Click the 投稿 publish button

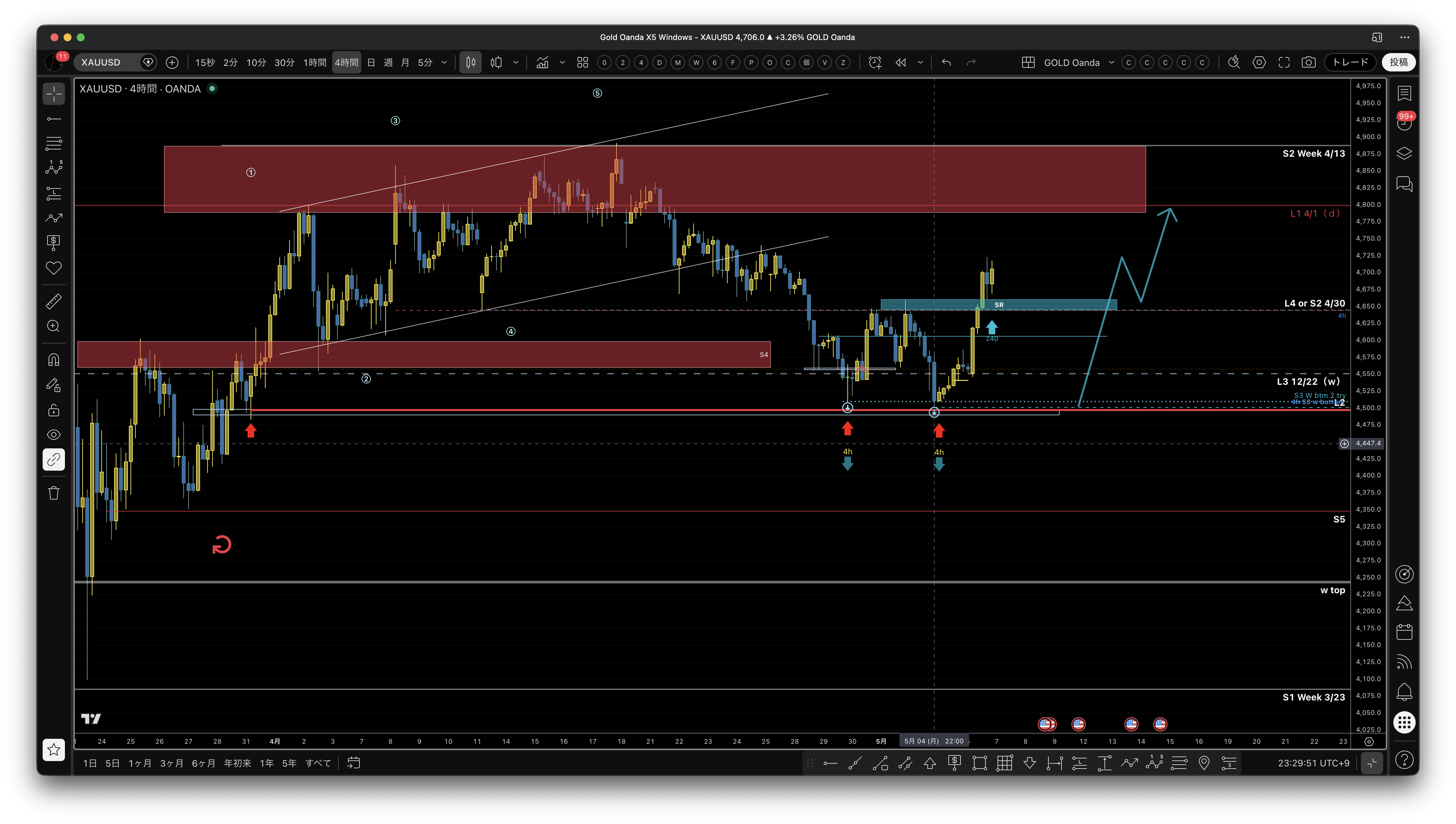pyautogui.click(x=1399, y=62)
